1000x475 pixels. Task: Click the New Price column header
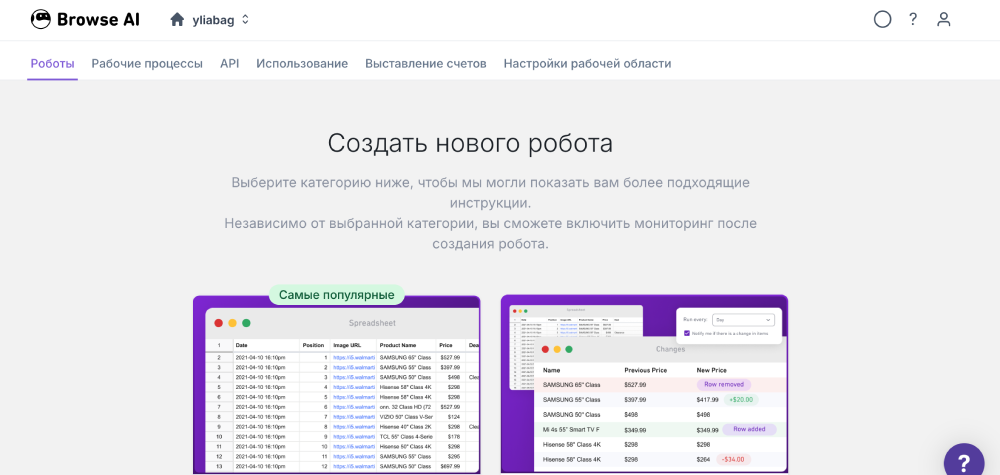click(712, 370)
